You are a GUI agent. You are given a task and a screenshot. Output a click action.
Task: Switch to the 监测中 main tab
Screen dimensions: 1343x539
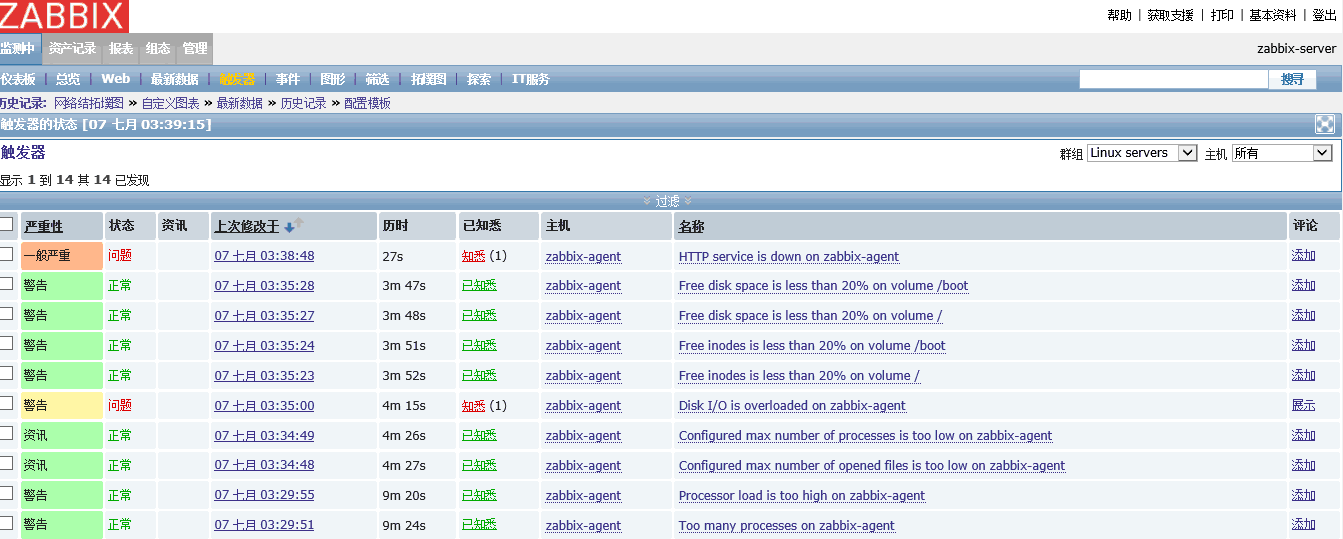(x=19, y=48)
